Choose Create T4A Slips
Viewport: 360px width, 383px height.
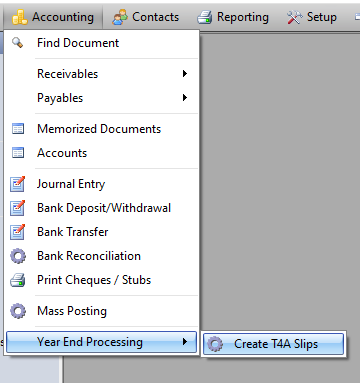point(273,344)
